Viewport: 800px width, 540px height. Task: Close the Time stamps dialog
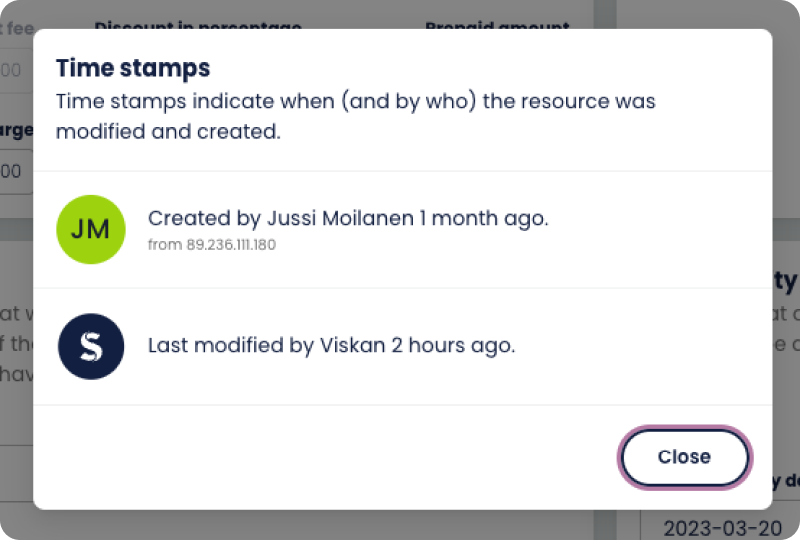[684, 457]
